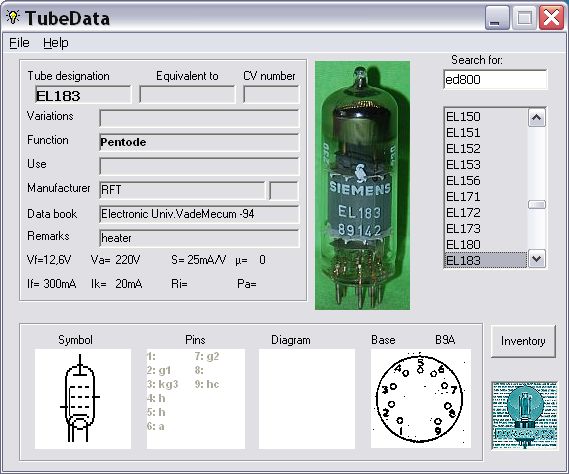Click the Inventory button
The image size is (569, 474).
523,341
